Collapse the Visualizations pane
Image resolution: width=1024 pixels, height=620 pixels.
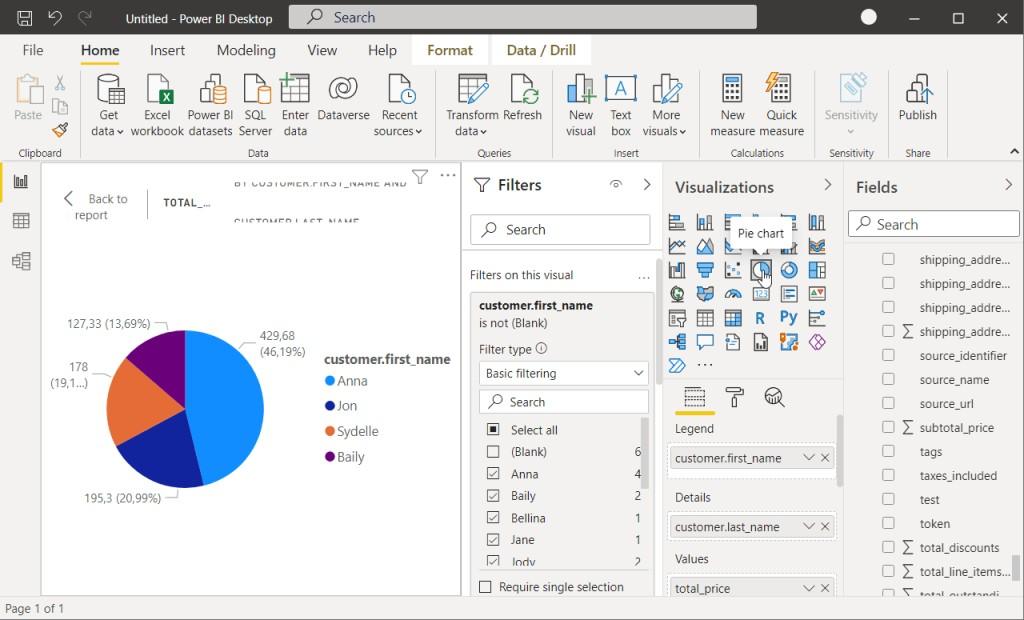tap(827, 185)
